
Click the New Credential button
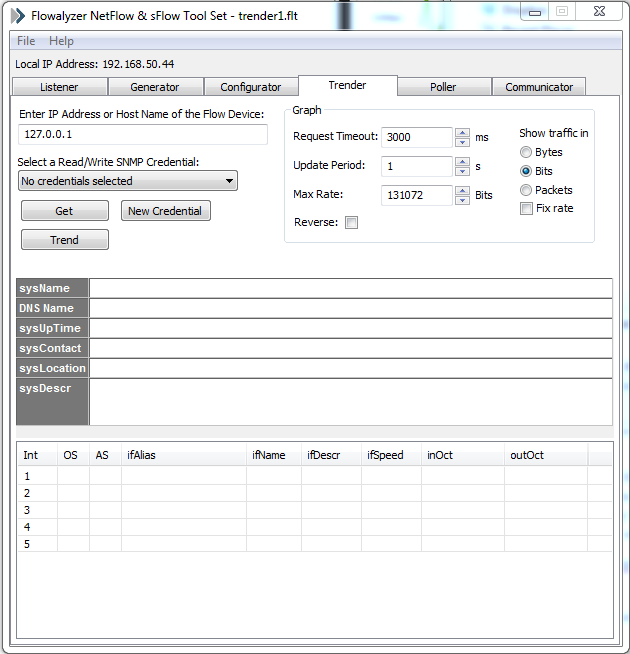(166, 211)
